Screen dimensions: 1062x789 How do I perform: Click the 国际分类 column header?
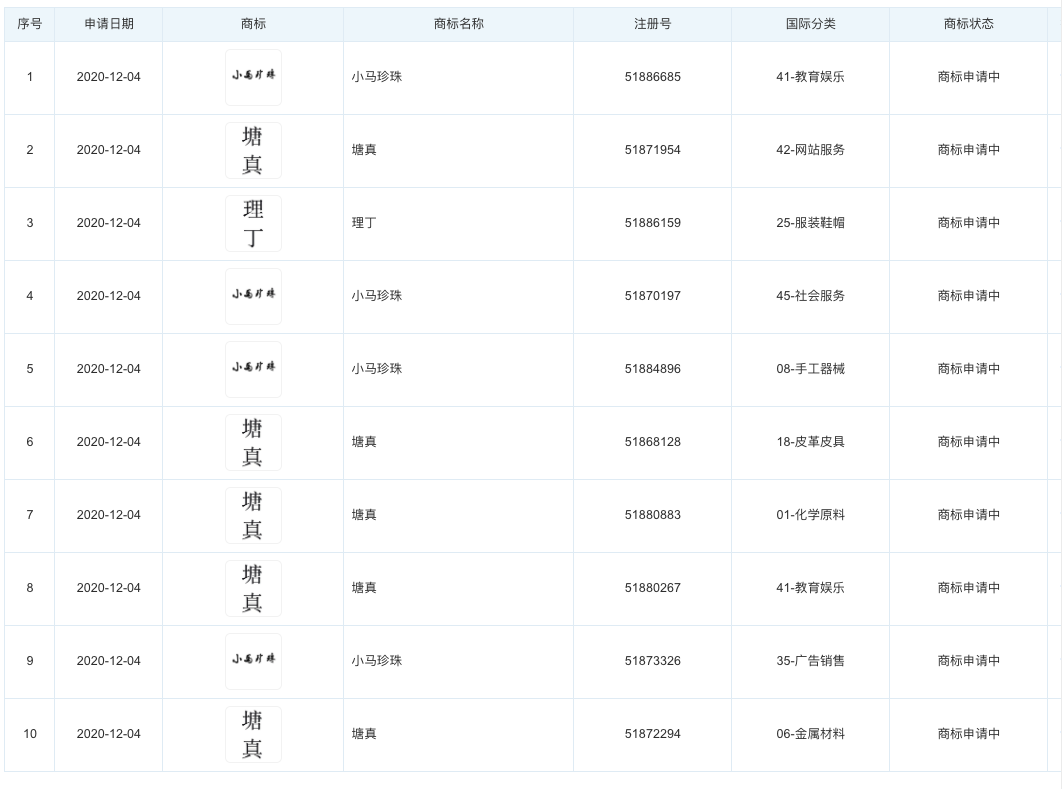(x=810, y=24)
